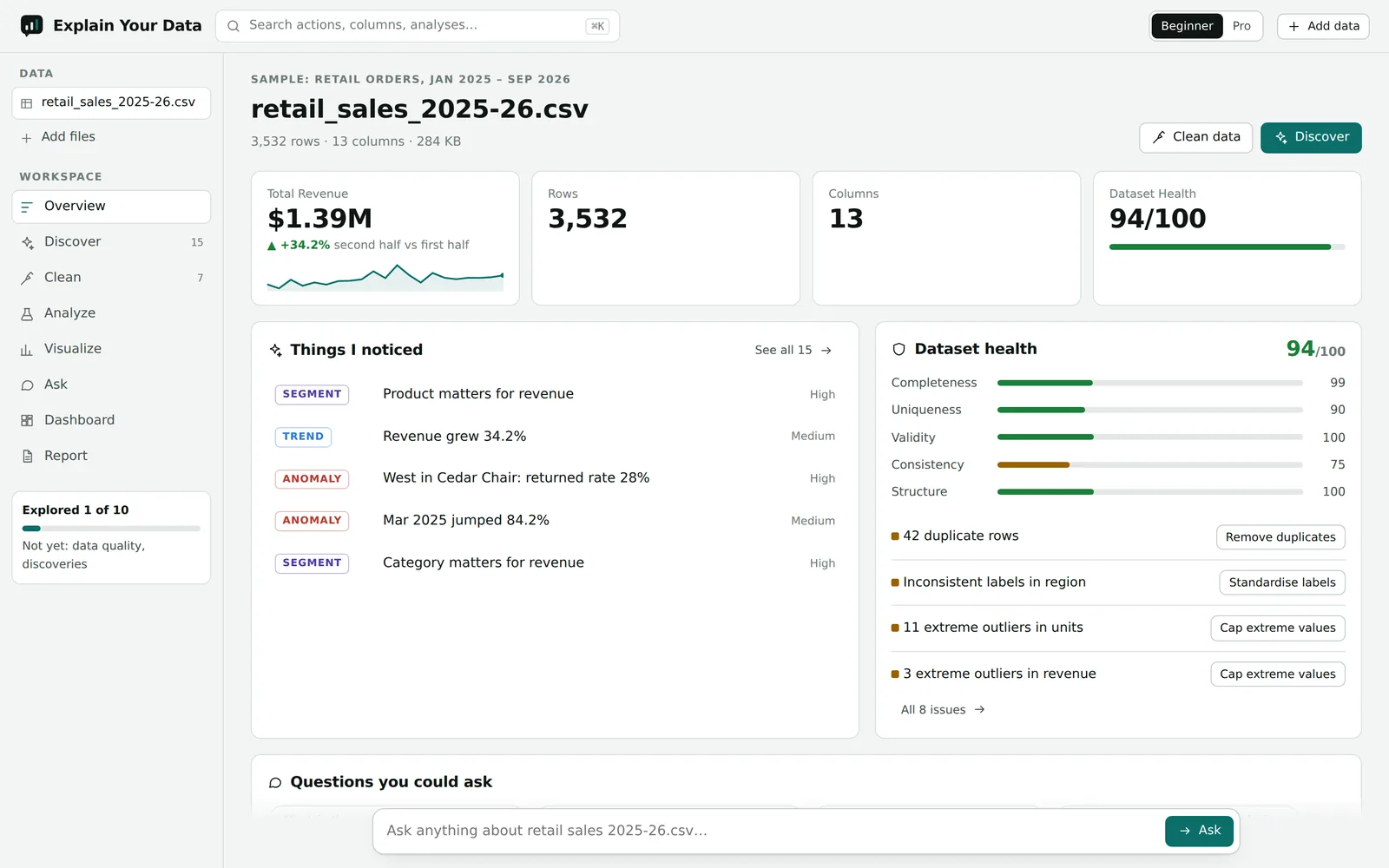Select the retail_sales_2025-26.csv file entry
1389x868 pixels.
[111, 102]
